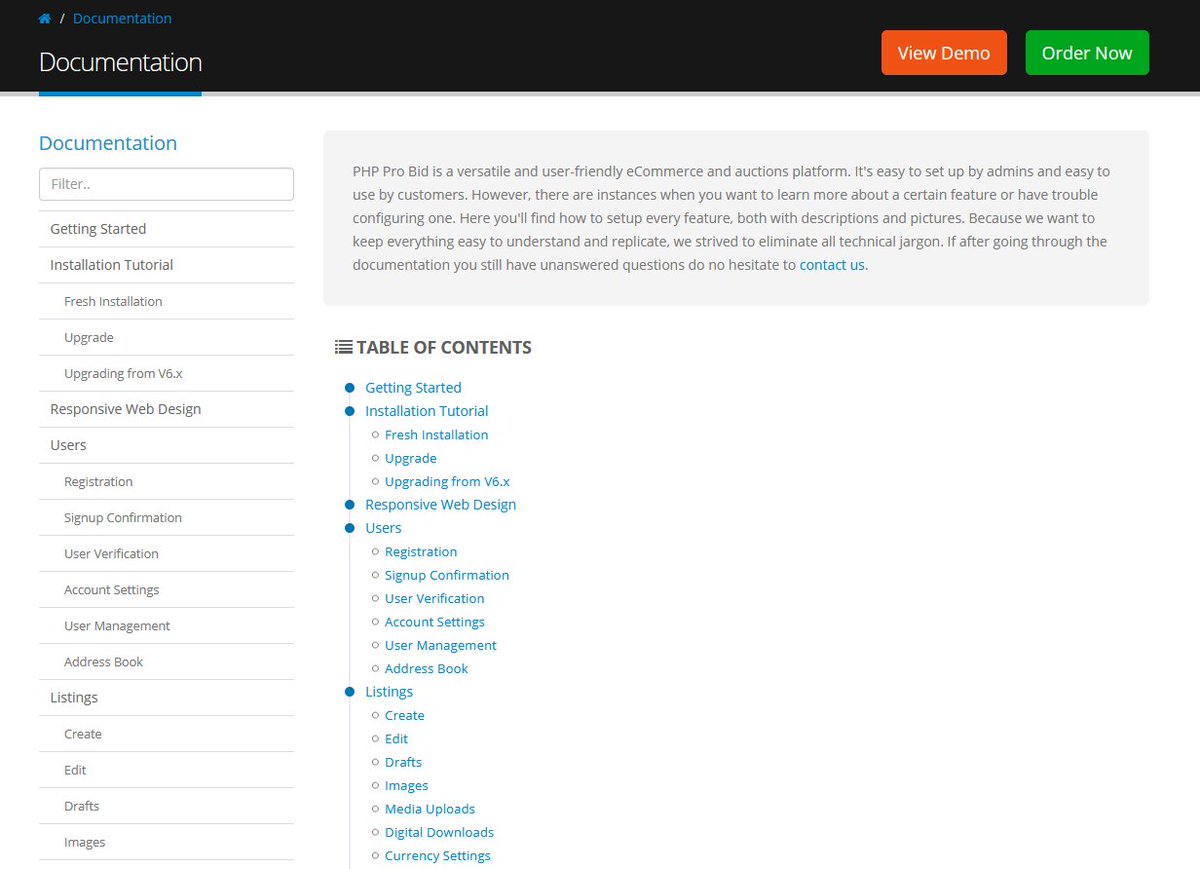Image resolution: width=1200 pixels, height=869 pixels.
Task: Open Fresh Installation in the sidebar
Action: (x=166, y=301)
